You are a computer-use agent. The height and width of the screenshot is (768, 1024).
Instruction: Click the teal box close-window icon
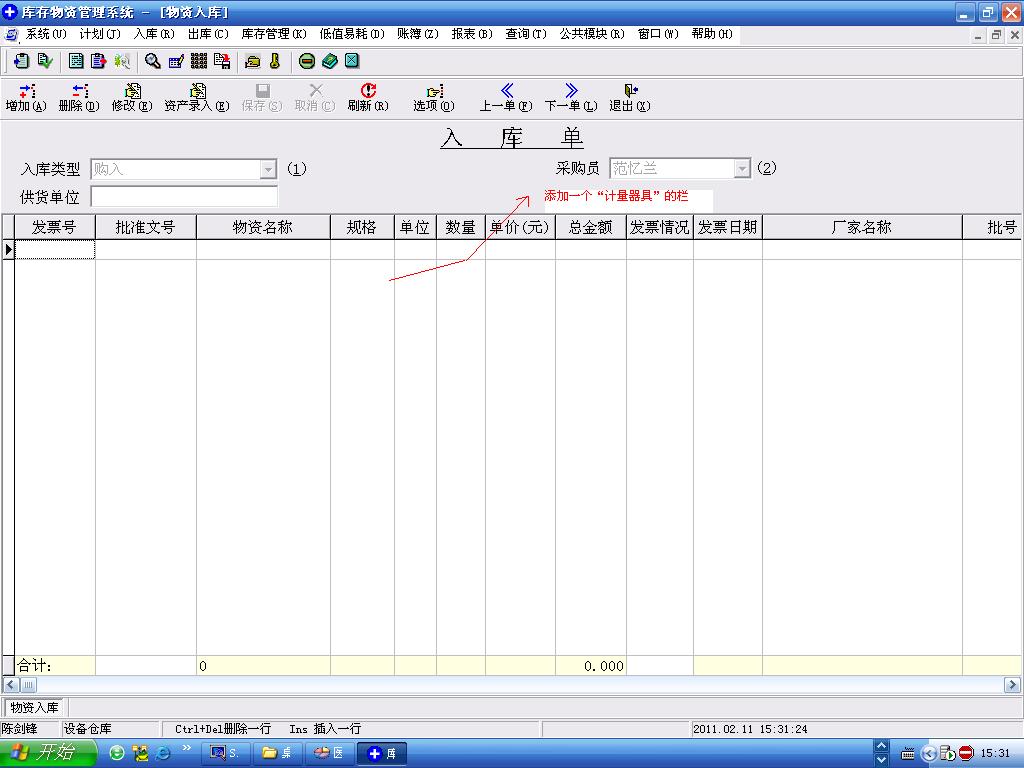[352, 61]
